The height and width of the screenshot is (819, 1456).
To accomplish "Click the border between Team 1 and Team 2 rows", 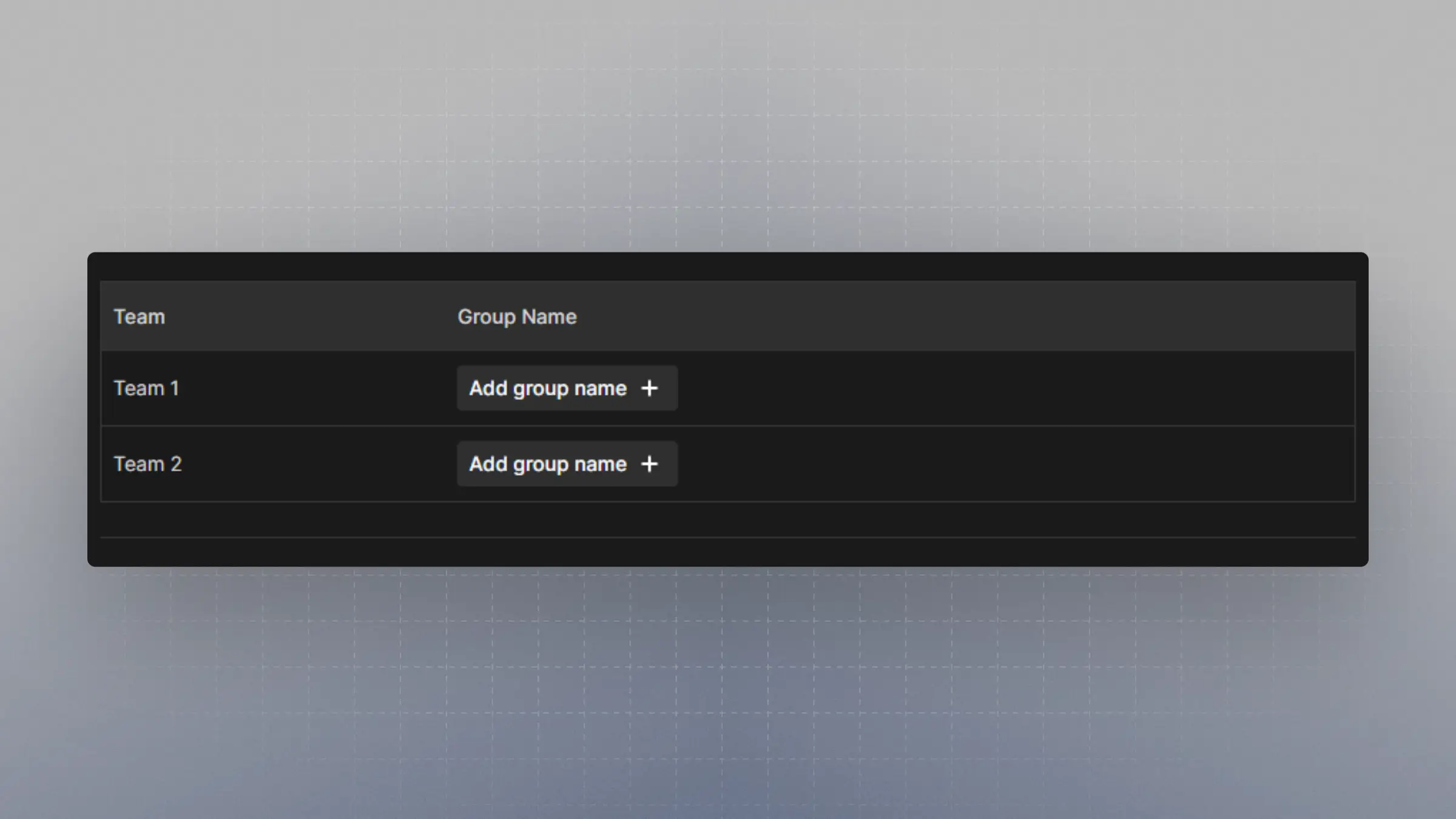I will pyautogui.click(x=728, y=426).
